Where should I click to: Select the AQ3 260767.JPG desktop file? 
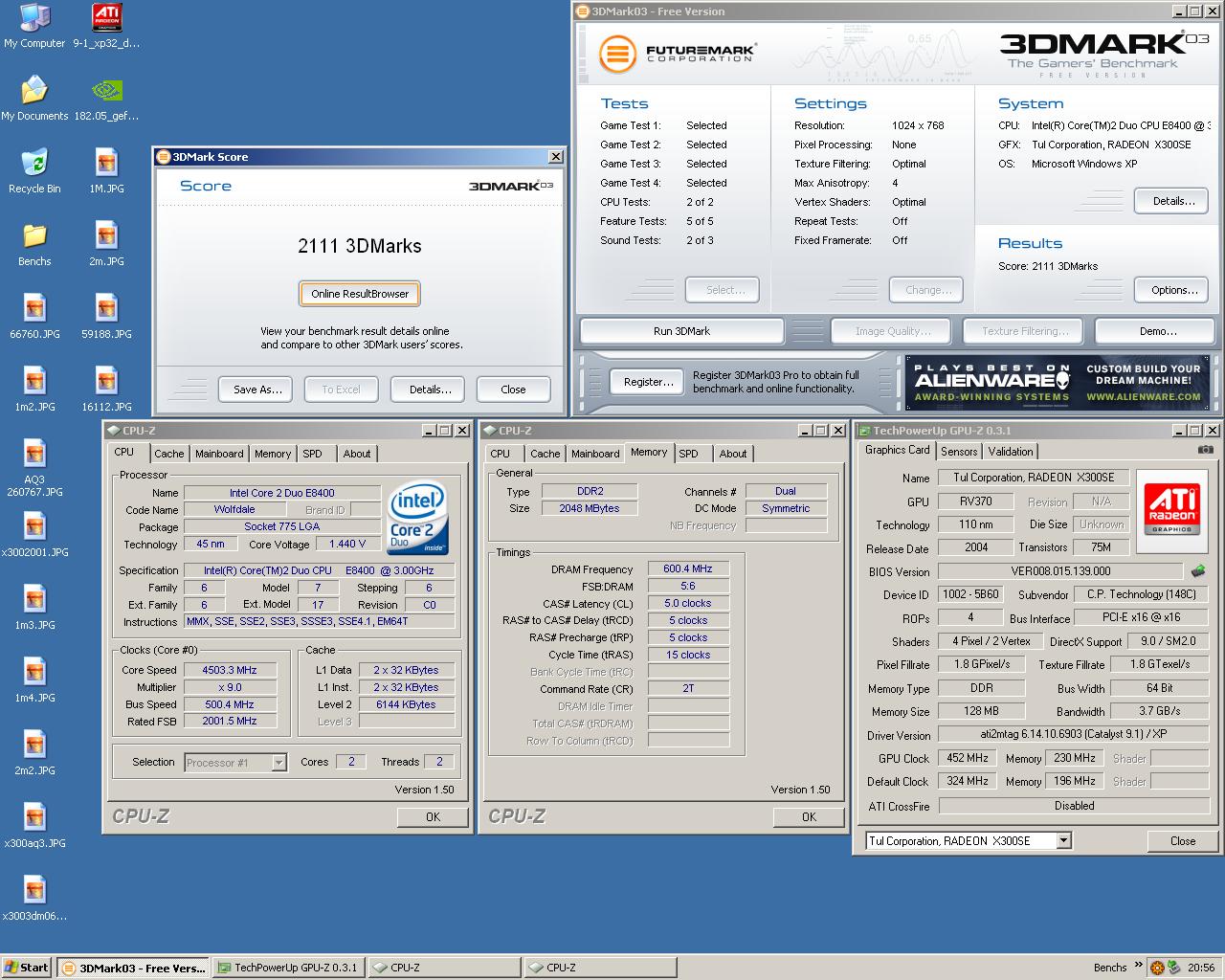tap(34, 468)
